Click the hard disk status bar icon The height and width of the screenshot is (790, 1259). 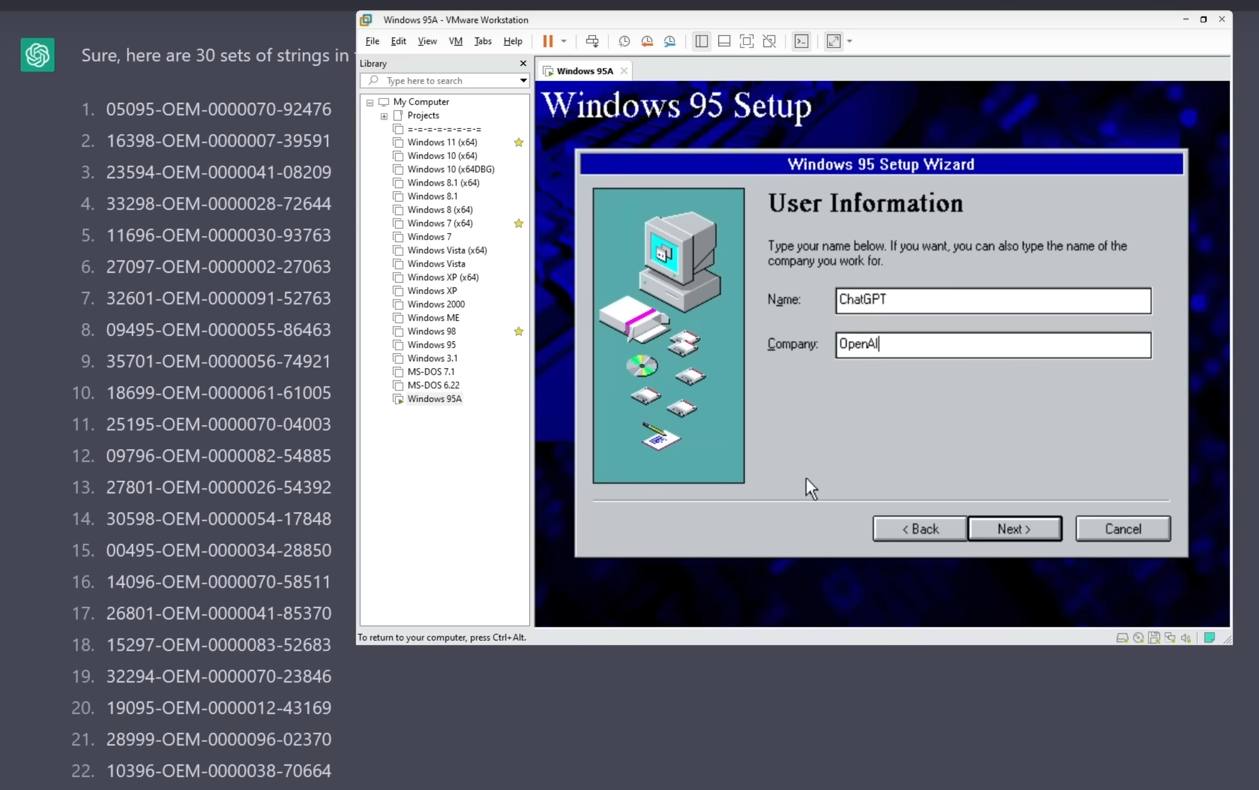pos(1122,638)
